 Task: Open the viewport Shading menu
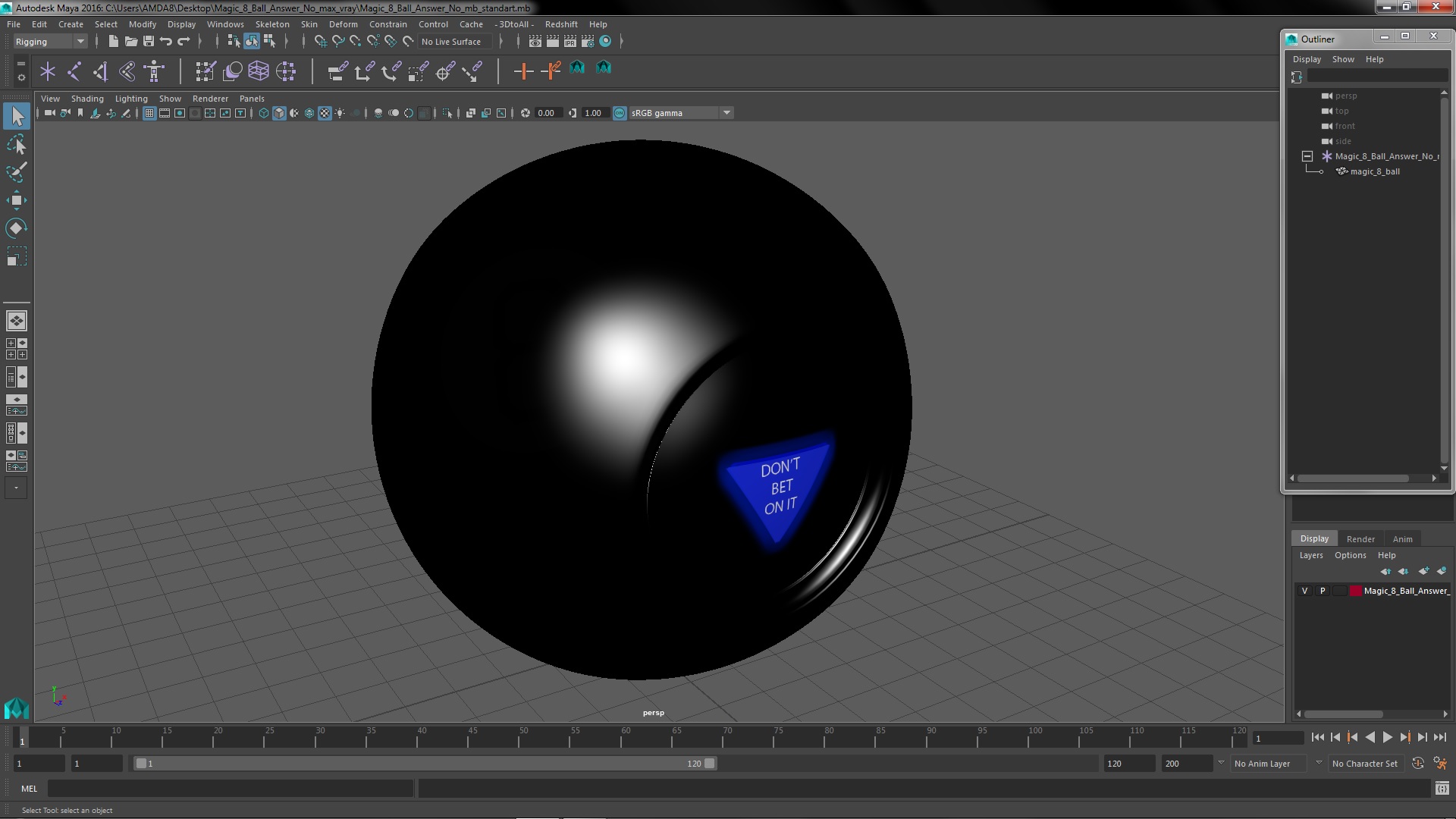pyautogui.click(x=87, y=99)
